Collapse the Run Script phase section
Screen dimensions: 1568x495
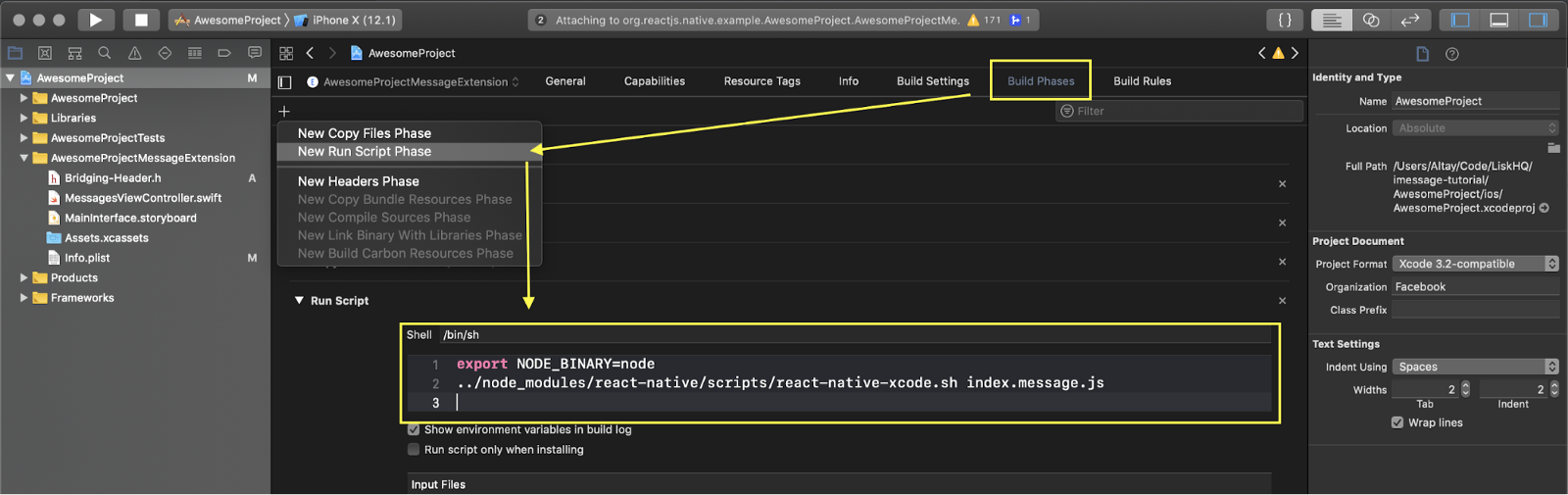299,301
